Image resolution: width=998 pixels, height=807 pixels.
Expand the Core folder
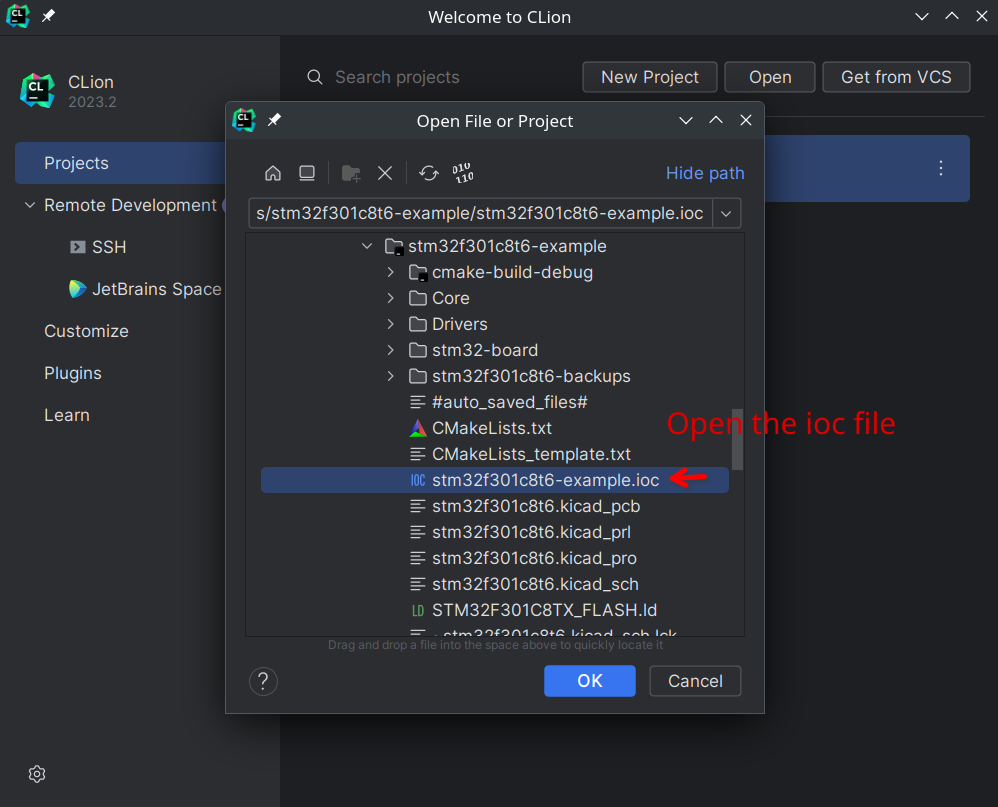click(390, 298)
